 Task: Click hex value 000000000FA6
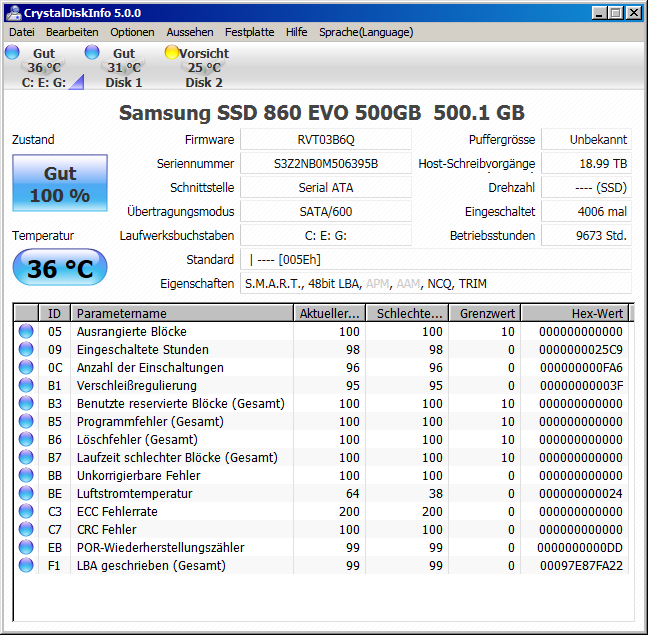[581, 367]
